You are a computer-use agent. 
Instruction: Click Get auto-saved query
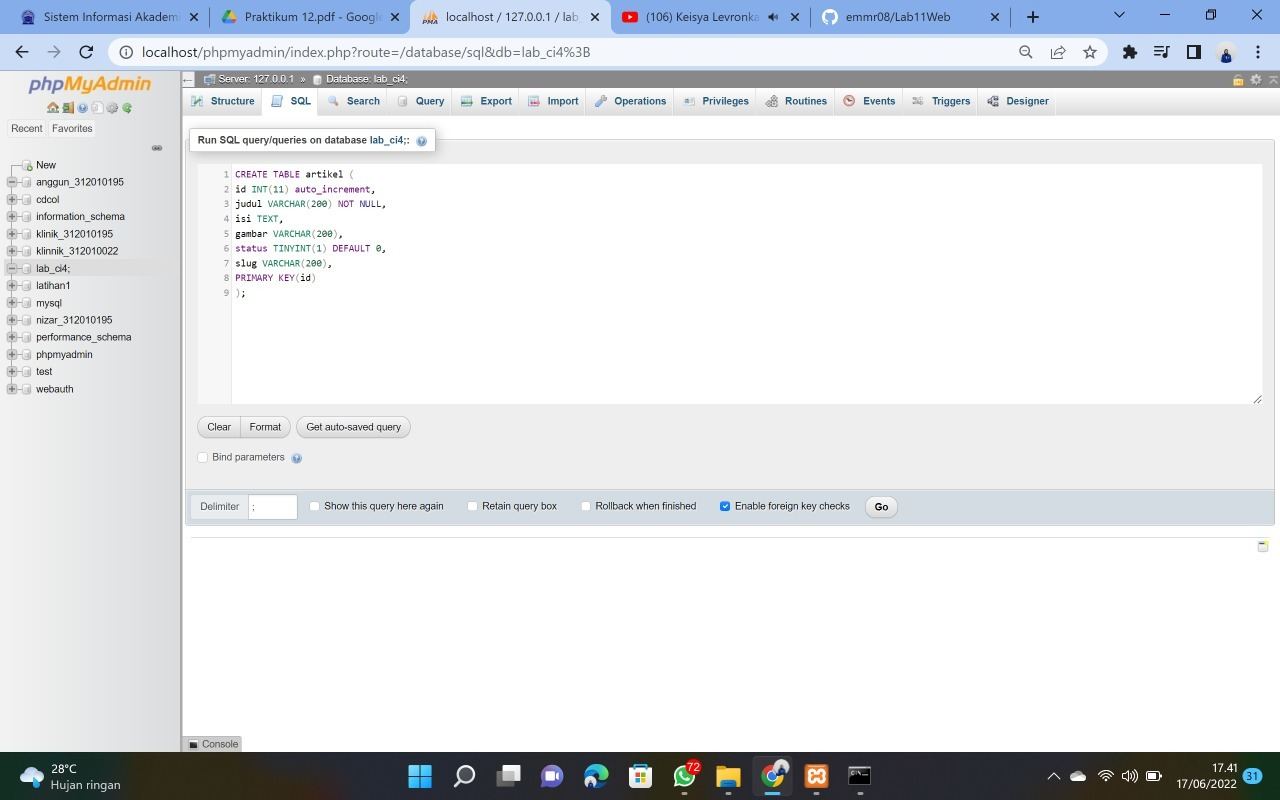(x=353, y=427)
